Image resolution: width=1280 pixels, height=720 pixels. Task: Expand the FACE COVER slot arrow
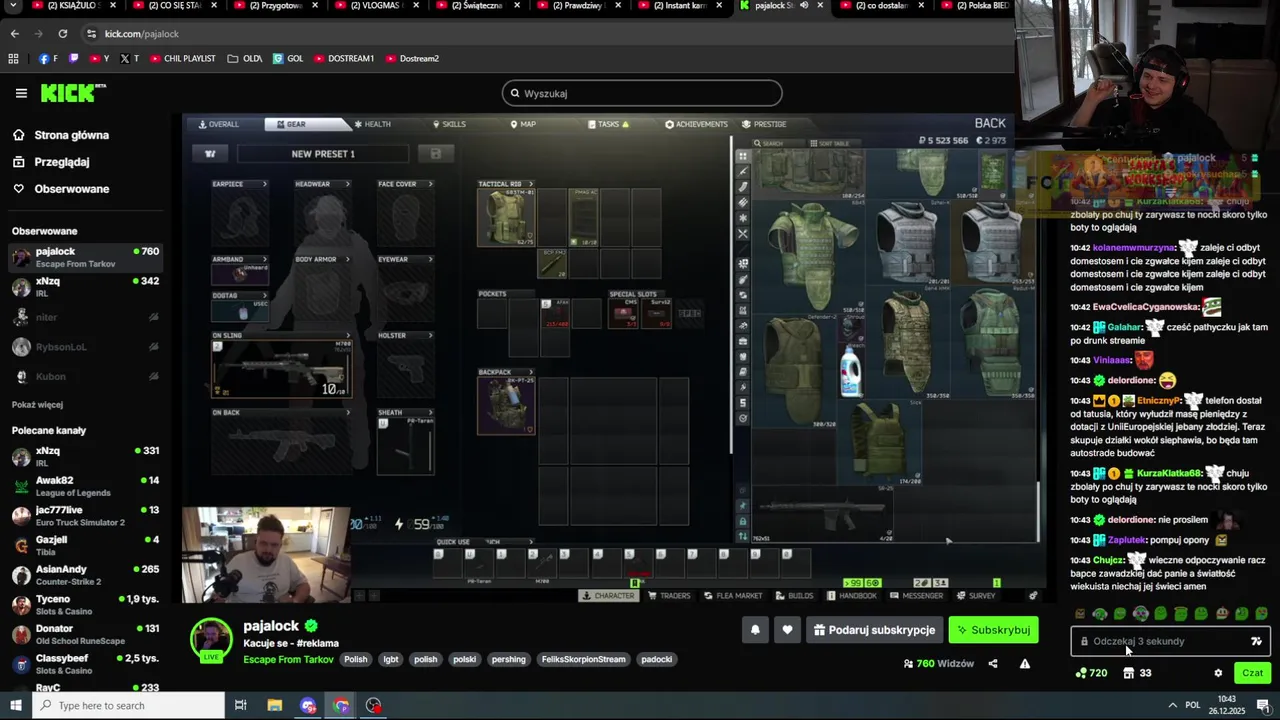pos(430,184)
